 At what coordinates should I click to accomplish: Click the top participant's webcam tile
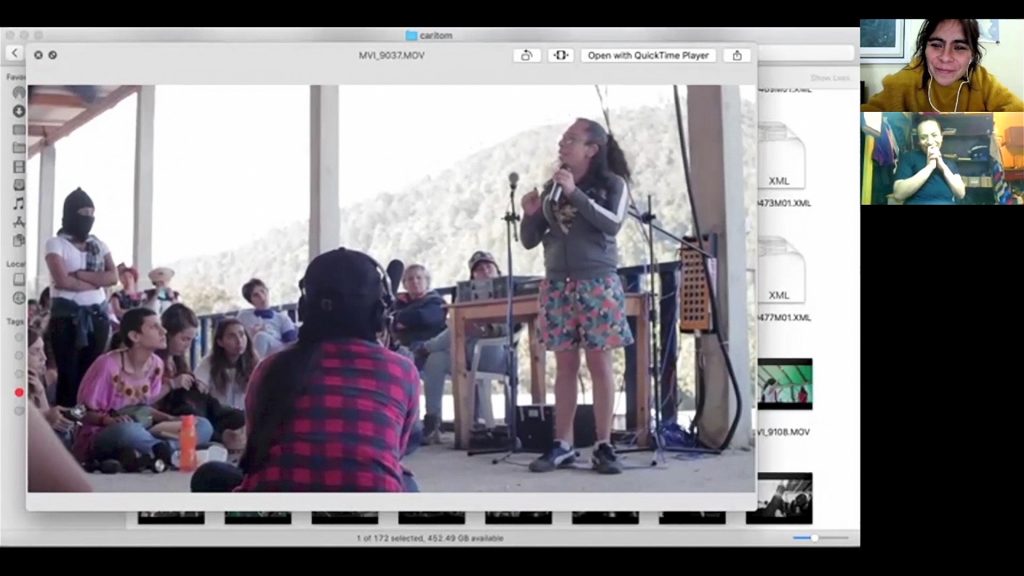(x=941, y=65)
